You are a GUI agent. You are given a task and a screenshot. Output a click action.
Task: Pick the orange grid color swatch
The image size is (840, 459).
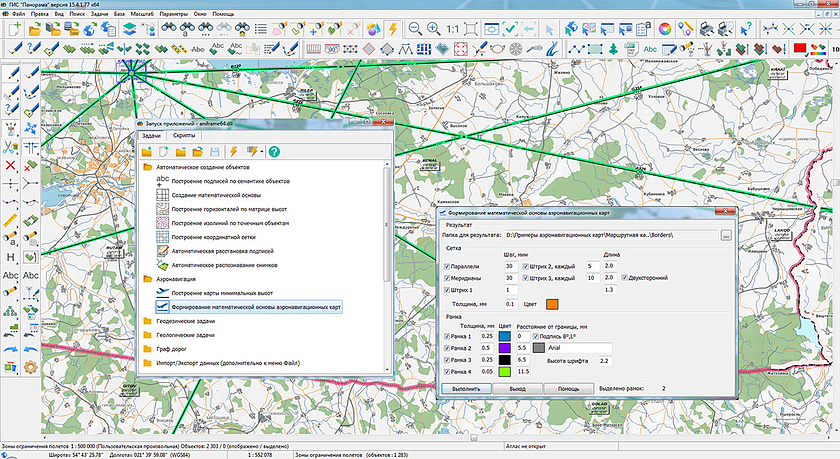(x=550, y=304)
